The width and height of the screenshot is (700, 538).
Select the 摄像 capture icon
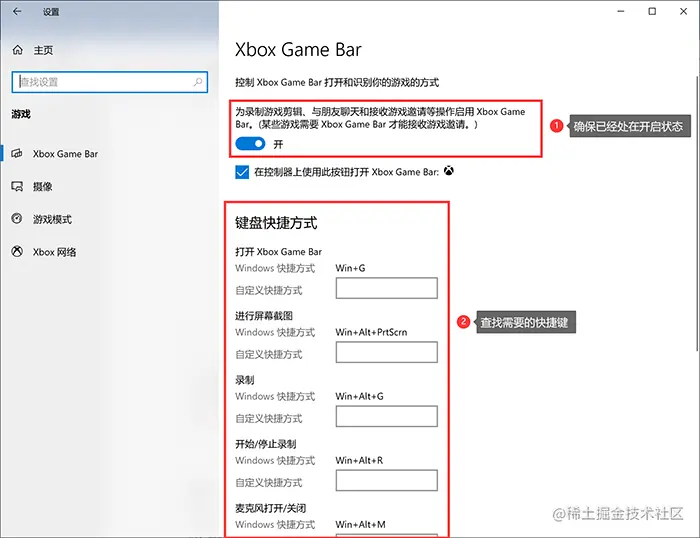[x=17, y=186]
